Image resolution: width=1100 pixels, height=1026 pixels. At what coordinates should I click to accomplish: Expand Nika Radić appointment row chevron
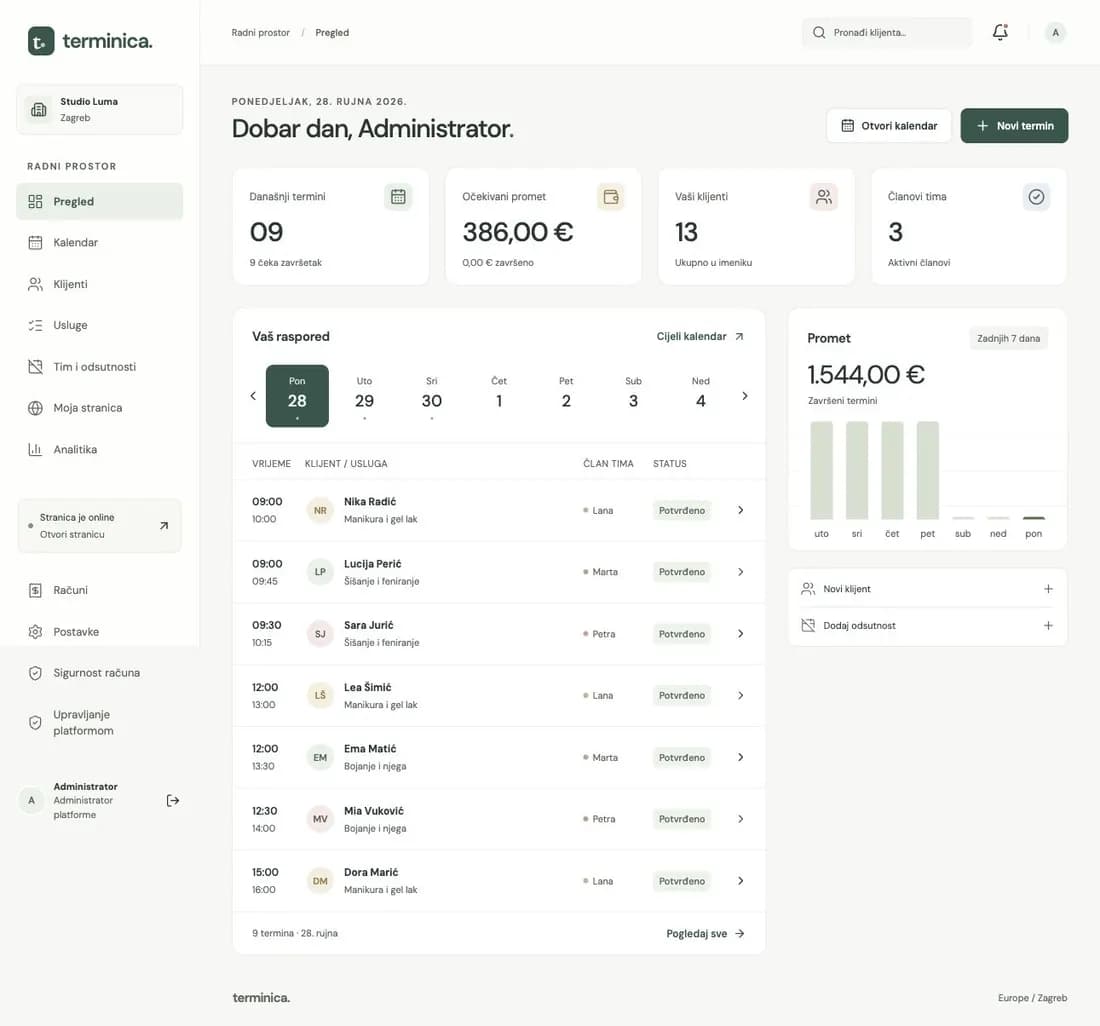point(740,511)
